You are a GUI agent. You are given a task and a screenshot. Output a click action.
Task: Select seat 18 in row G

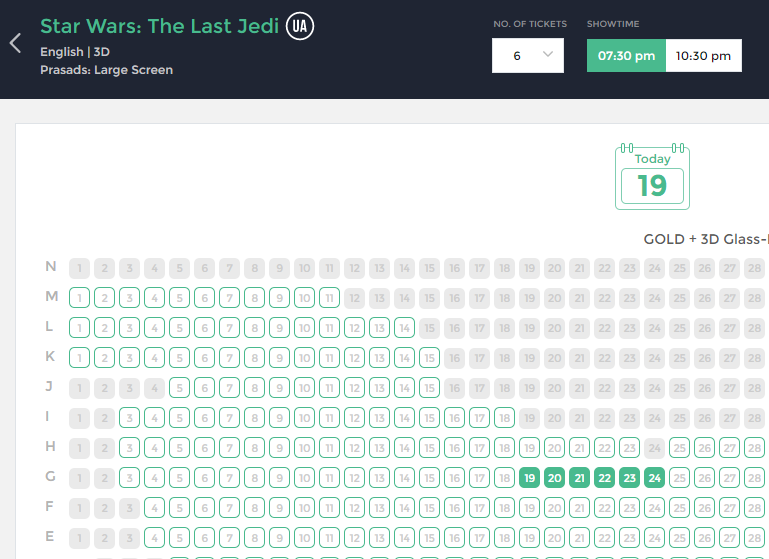505,478
